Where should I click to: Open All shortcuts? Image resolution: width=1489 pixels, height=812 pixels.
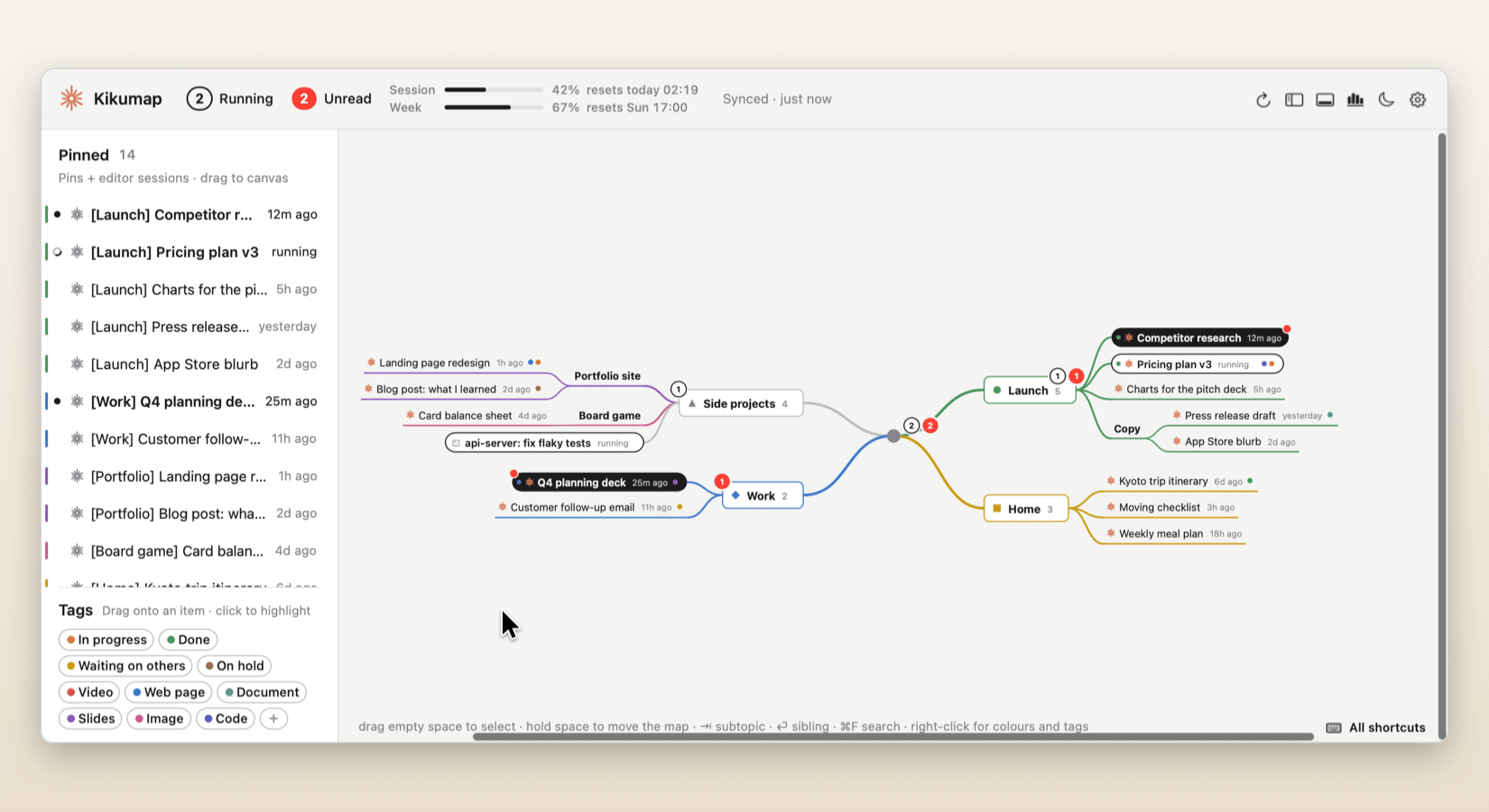(1376, 728)
